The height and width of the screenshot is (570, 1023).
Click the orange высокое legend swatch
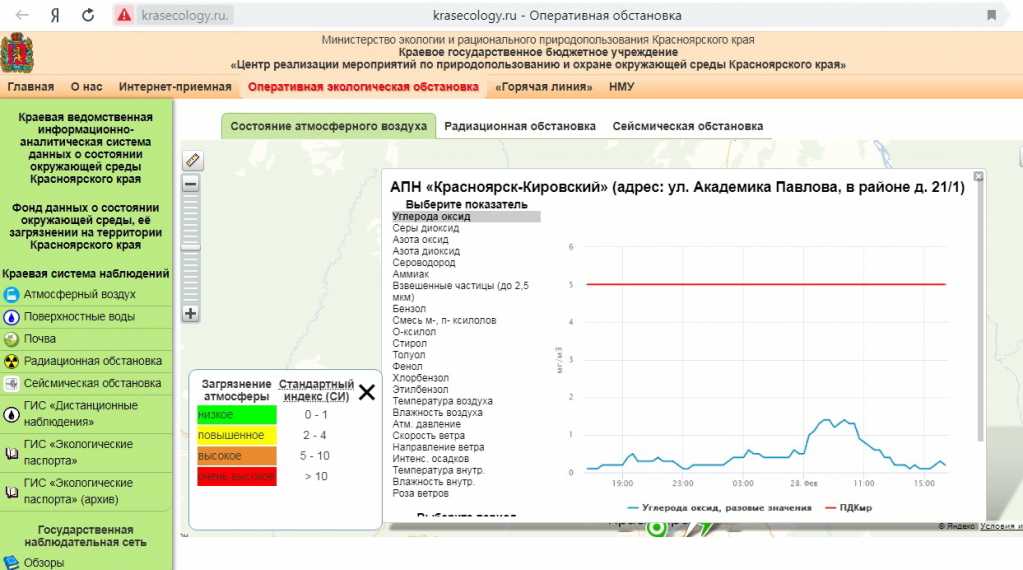click(237, 456)
